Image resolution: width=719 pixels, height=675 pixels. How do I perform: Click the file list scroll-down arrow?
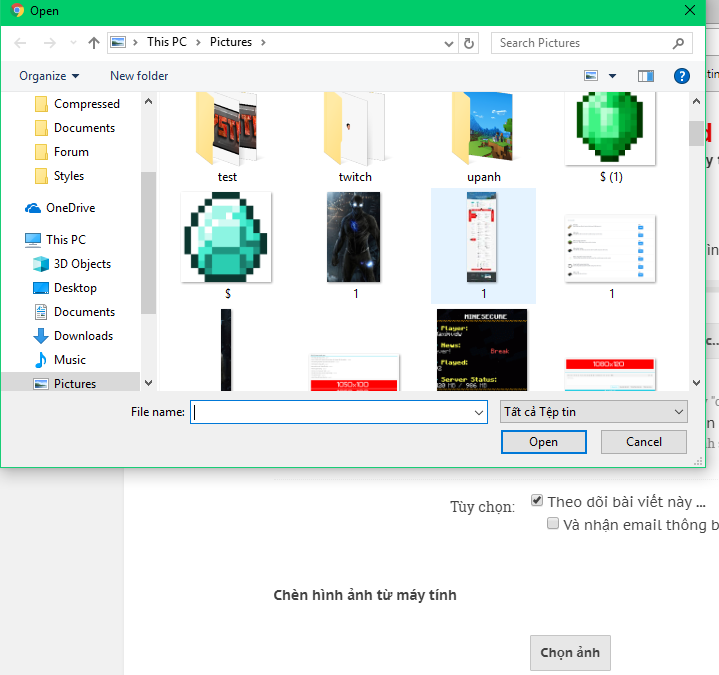[696, 382]
